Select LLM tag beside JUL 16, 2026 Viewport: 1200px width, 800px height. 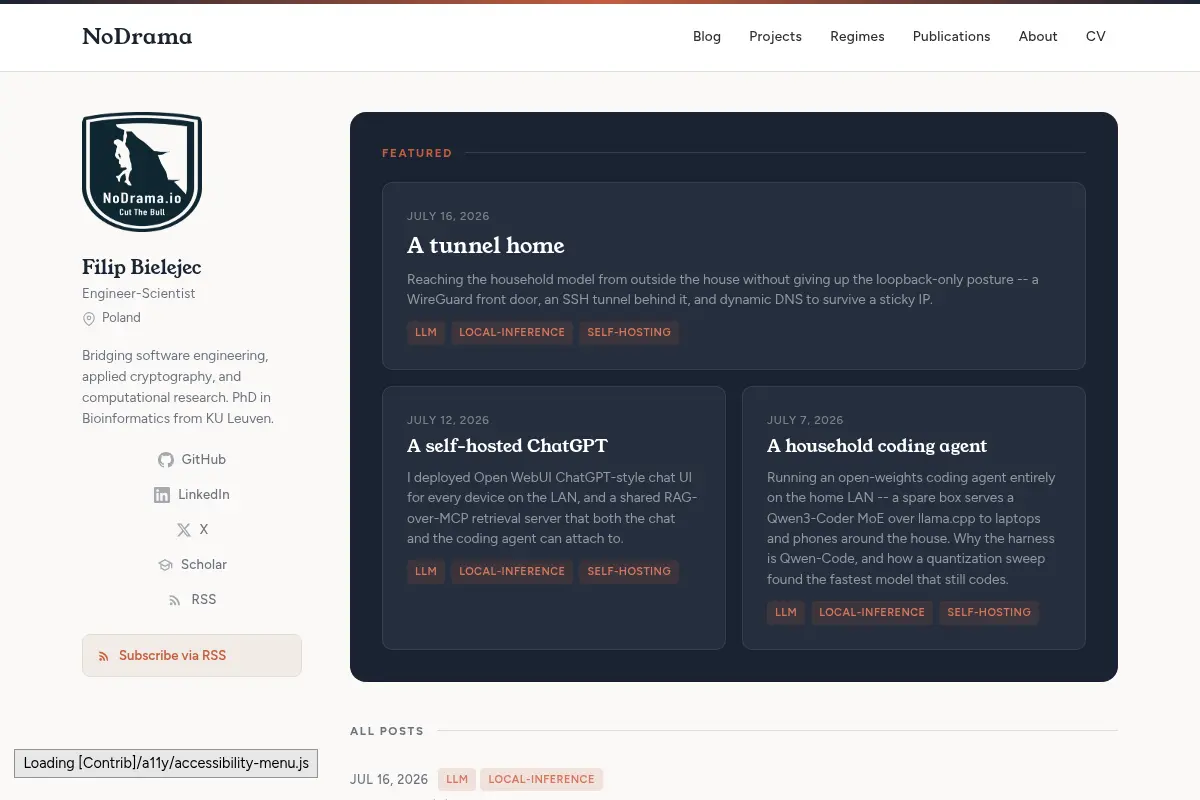tap(457, 779)
